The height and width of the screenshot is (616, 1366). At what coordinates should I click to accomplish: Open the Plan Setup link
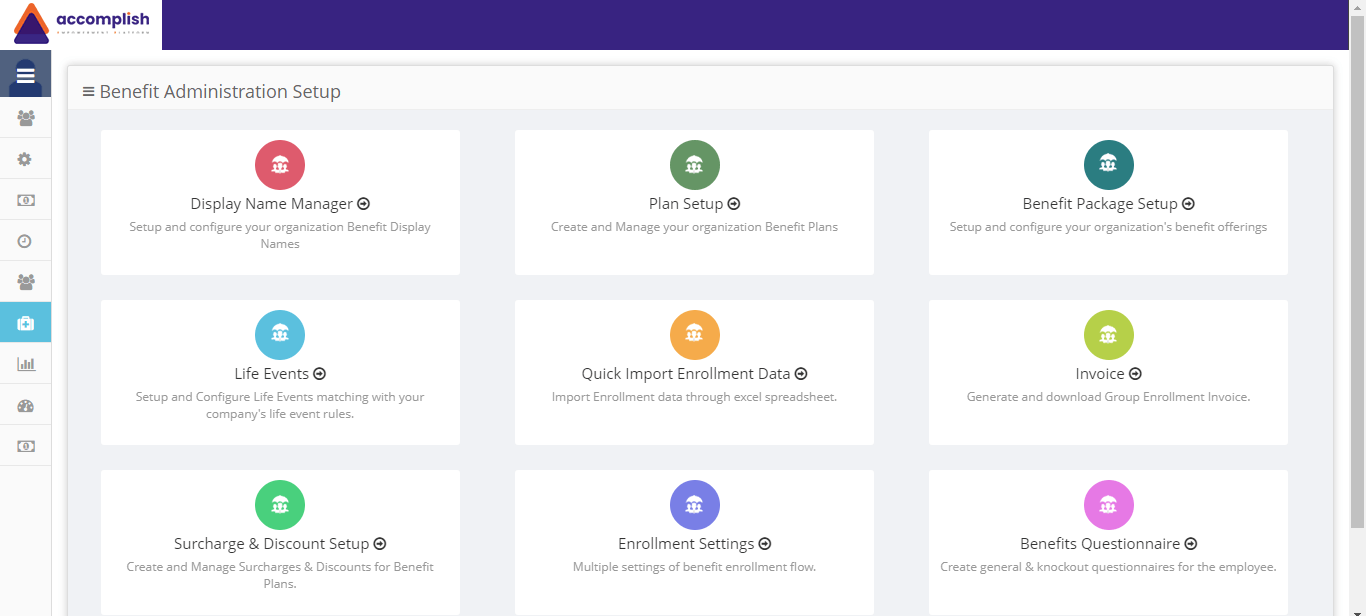coord(694,204)
